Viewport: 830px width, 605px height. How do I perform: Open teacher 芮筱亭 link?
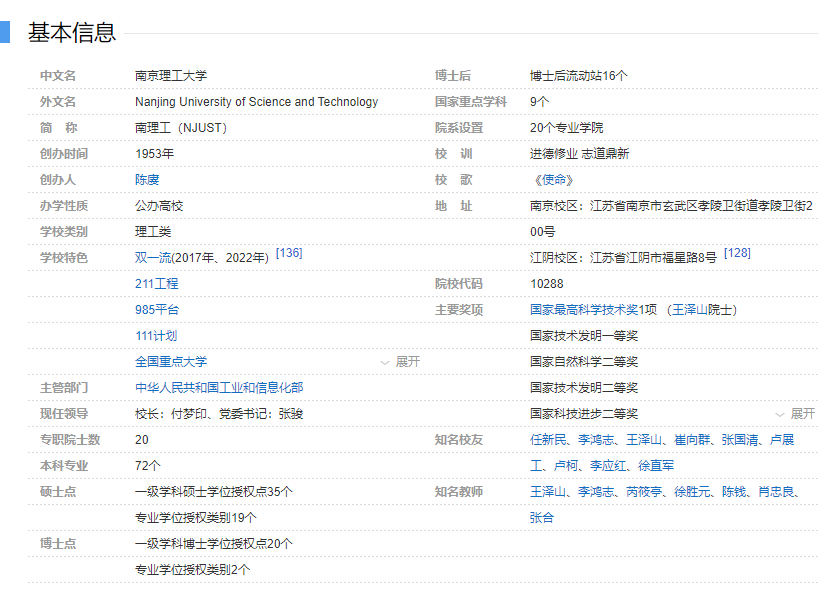click(644, 492)
